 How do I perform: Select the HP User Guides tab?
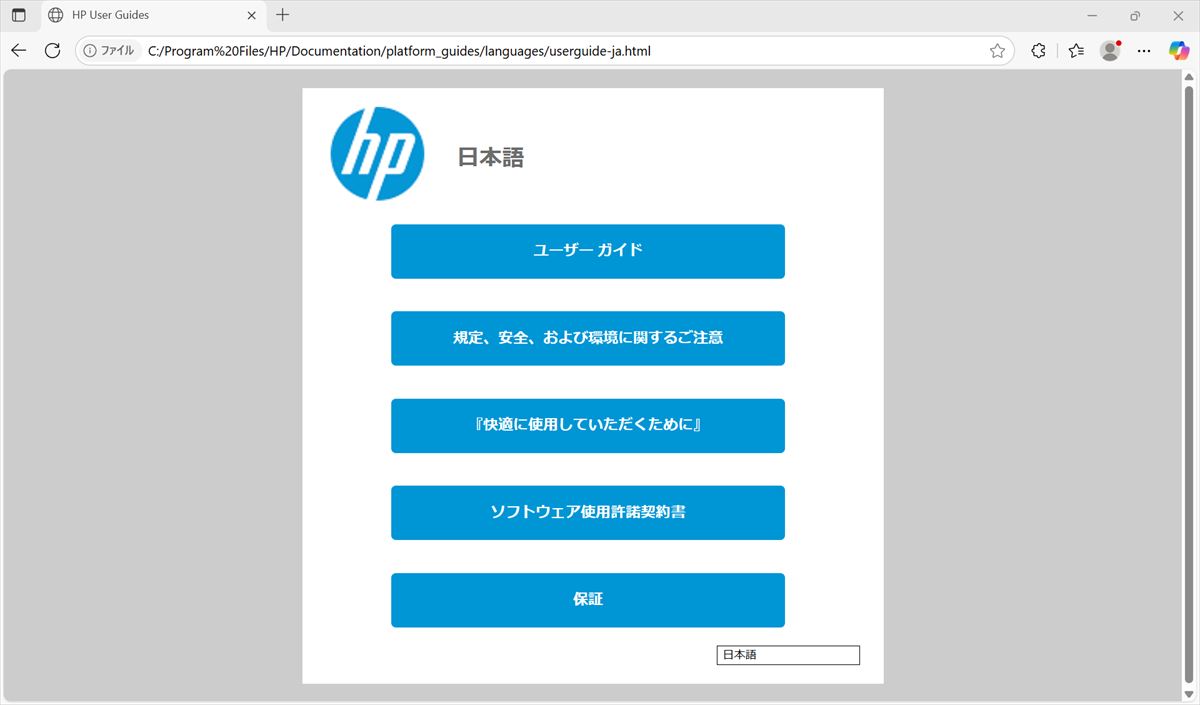point(152,15)
